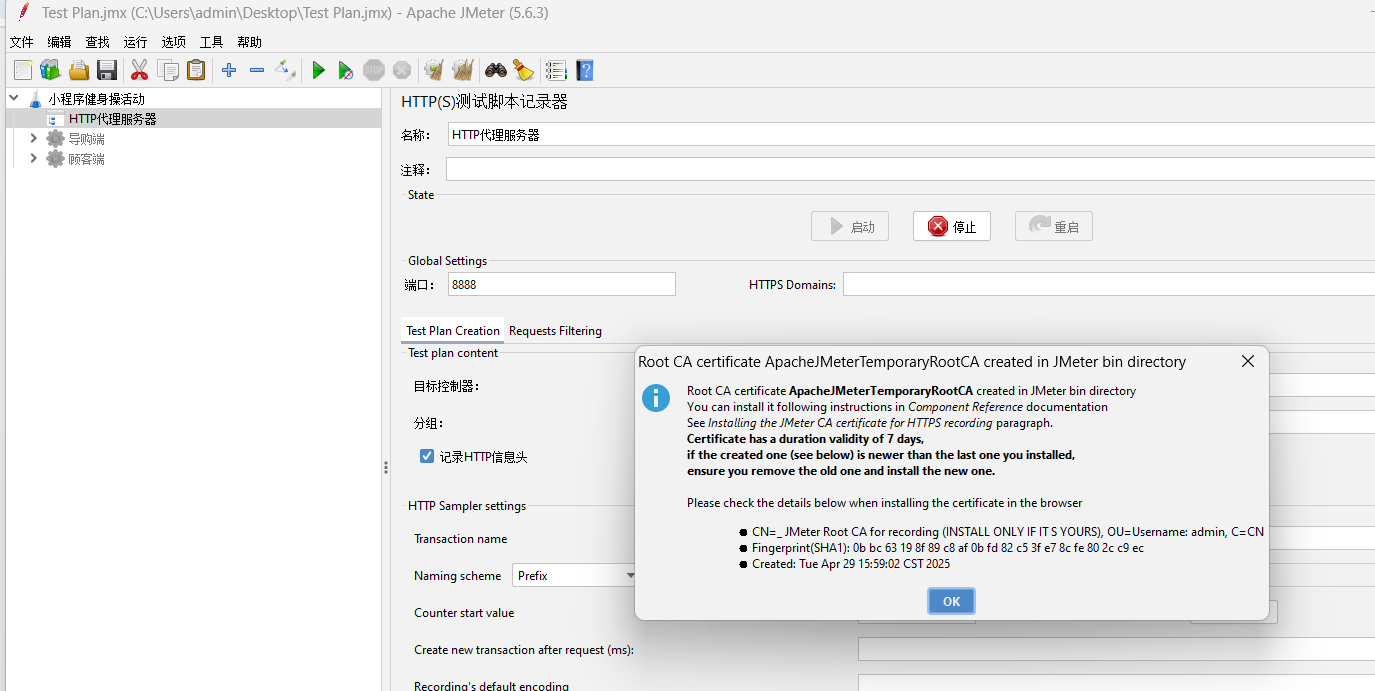Reset search with yellow broom icon
This screenshot has width=1375, height=691.
tap(523, 70)
